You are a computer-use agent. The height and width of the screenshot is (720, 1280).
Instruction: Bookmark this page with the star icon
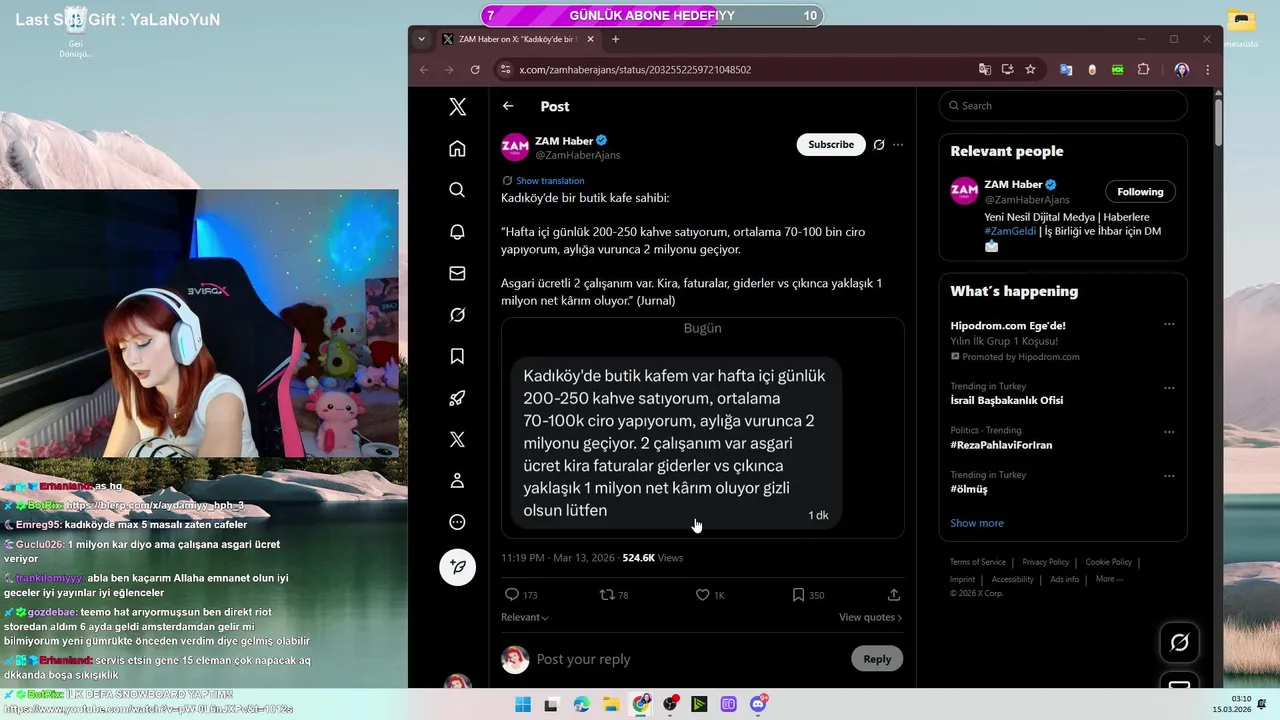pos(1030,70)
